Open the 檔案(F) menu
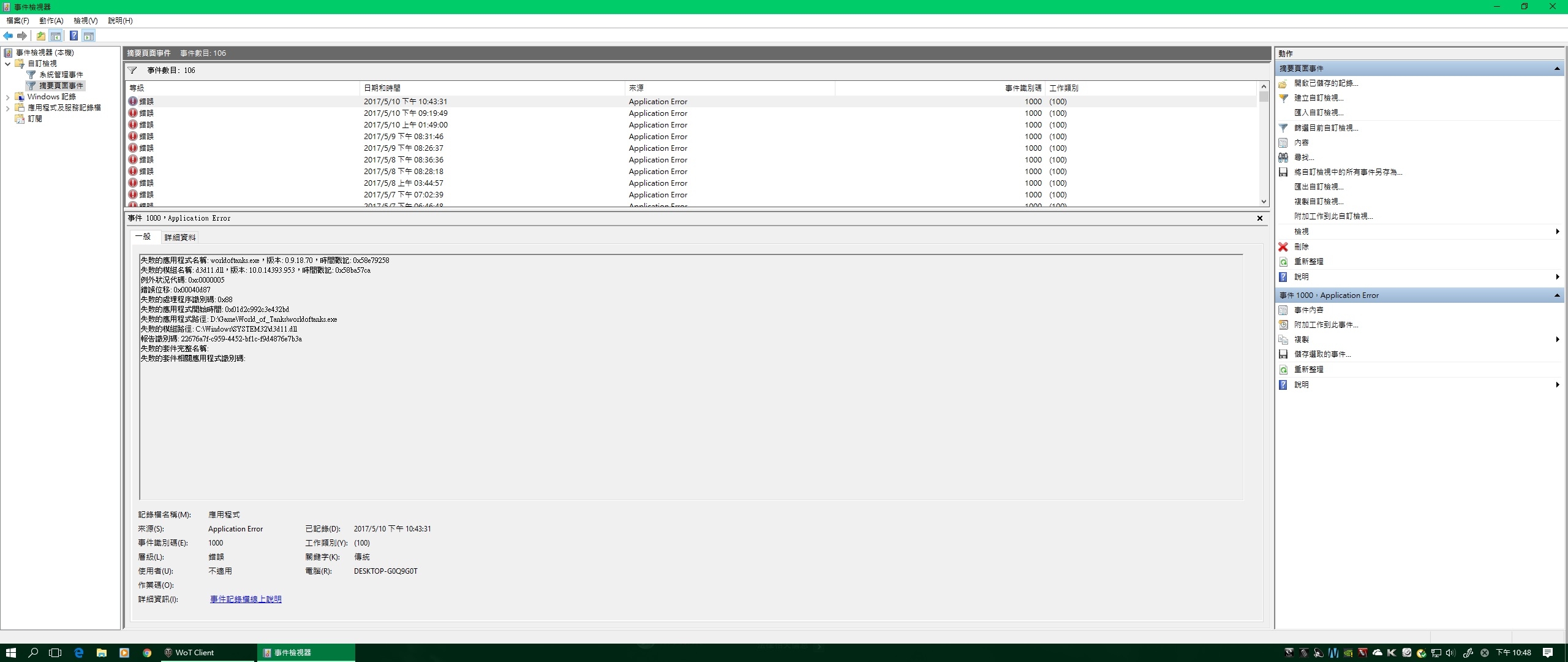1568x662 pixels. (x=18, y=21)
